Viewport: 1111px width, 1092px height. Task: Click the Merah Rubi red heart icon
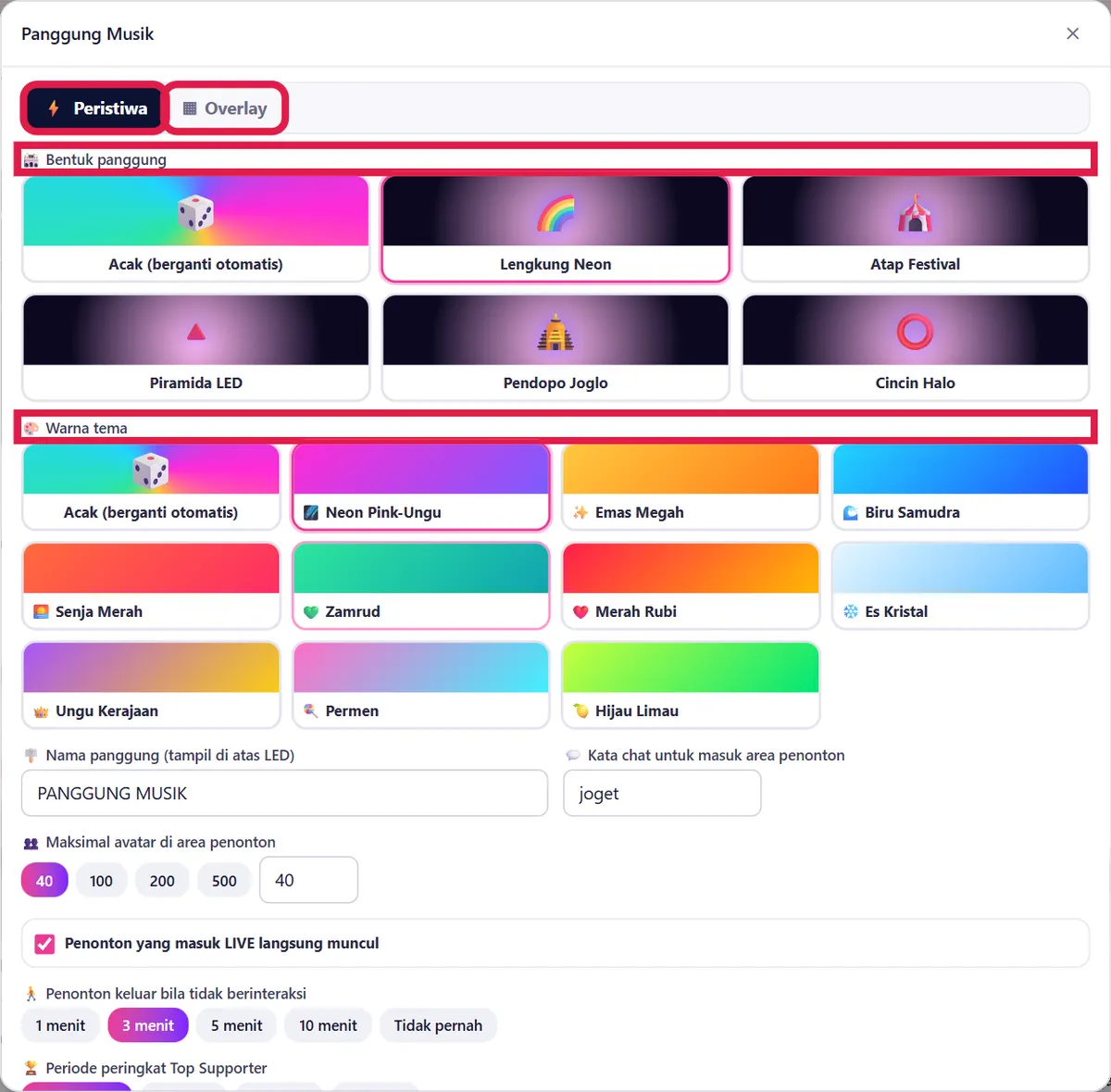pos(580,611)
